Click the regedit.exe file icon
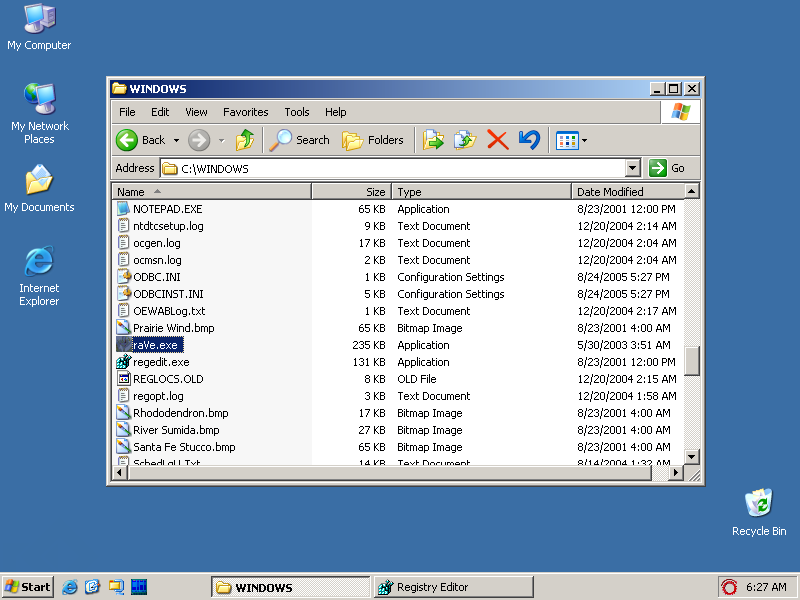This screenshot has width=800, height=600. pos(123,362)
